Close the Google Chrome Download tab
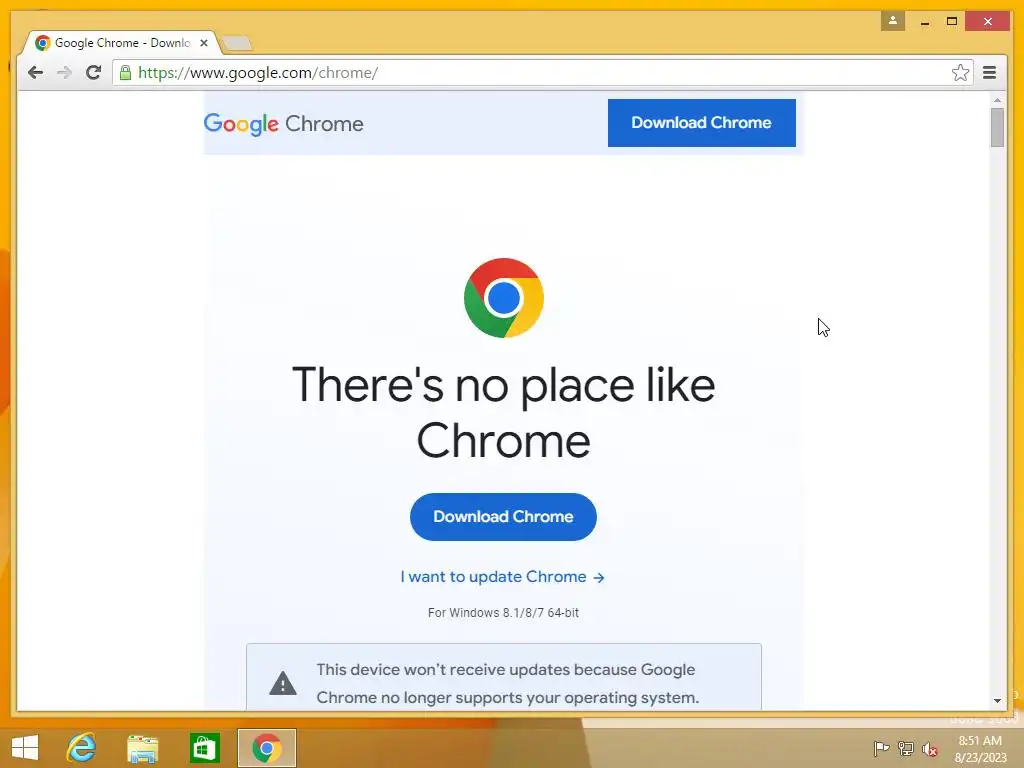Viewport: 1024px width, 768px height. click(x=204, y=43)
